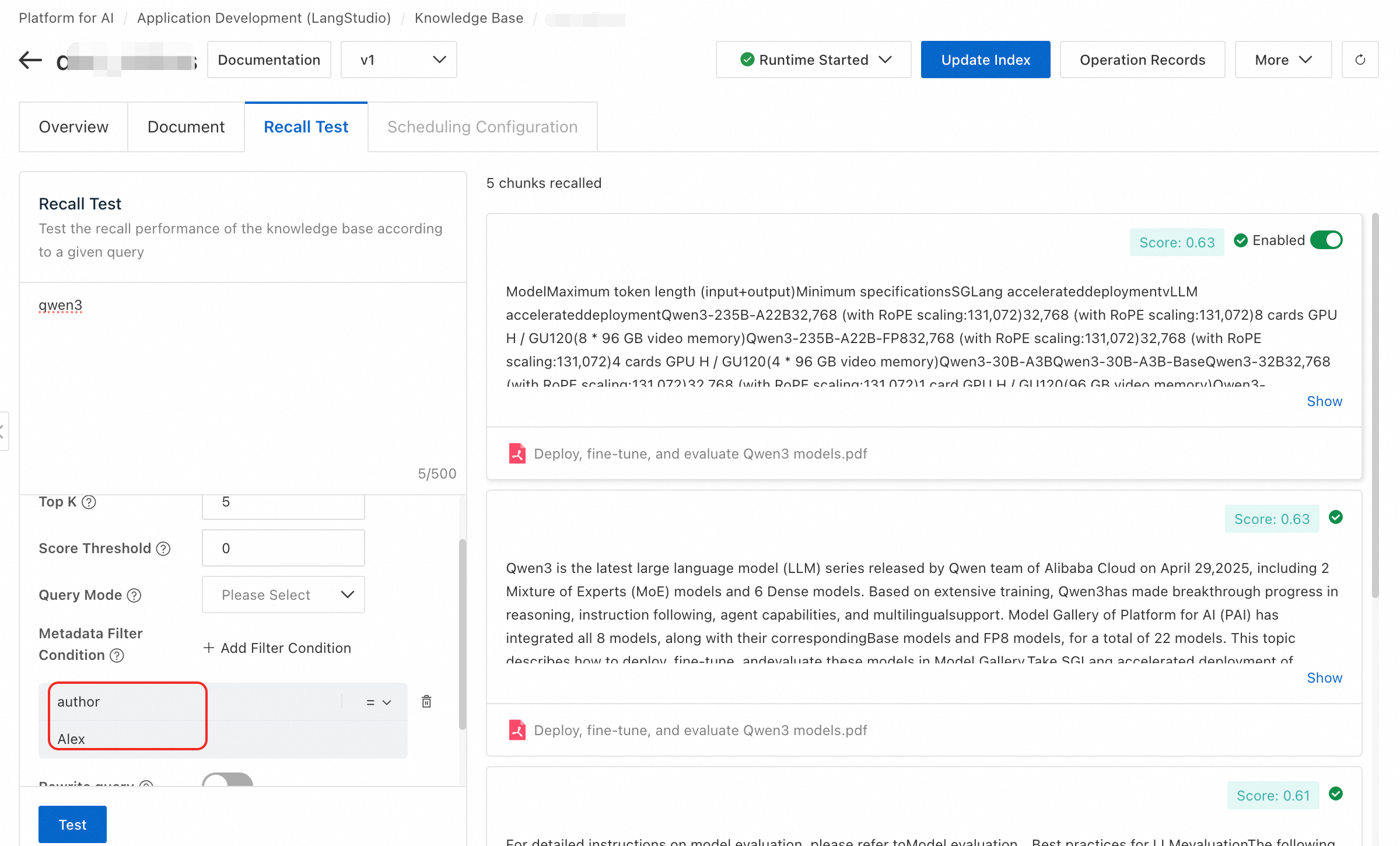Switch to the Overview tab
1400x846 pixels.
[x=73, y=127]
